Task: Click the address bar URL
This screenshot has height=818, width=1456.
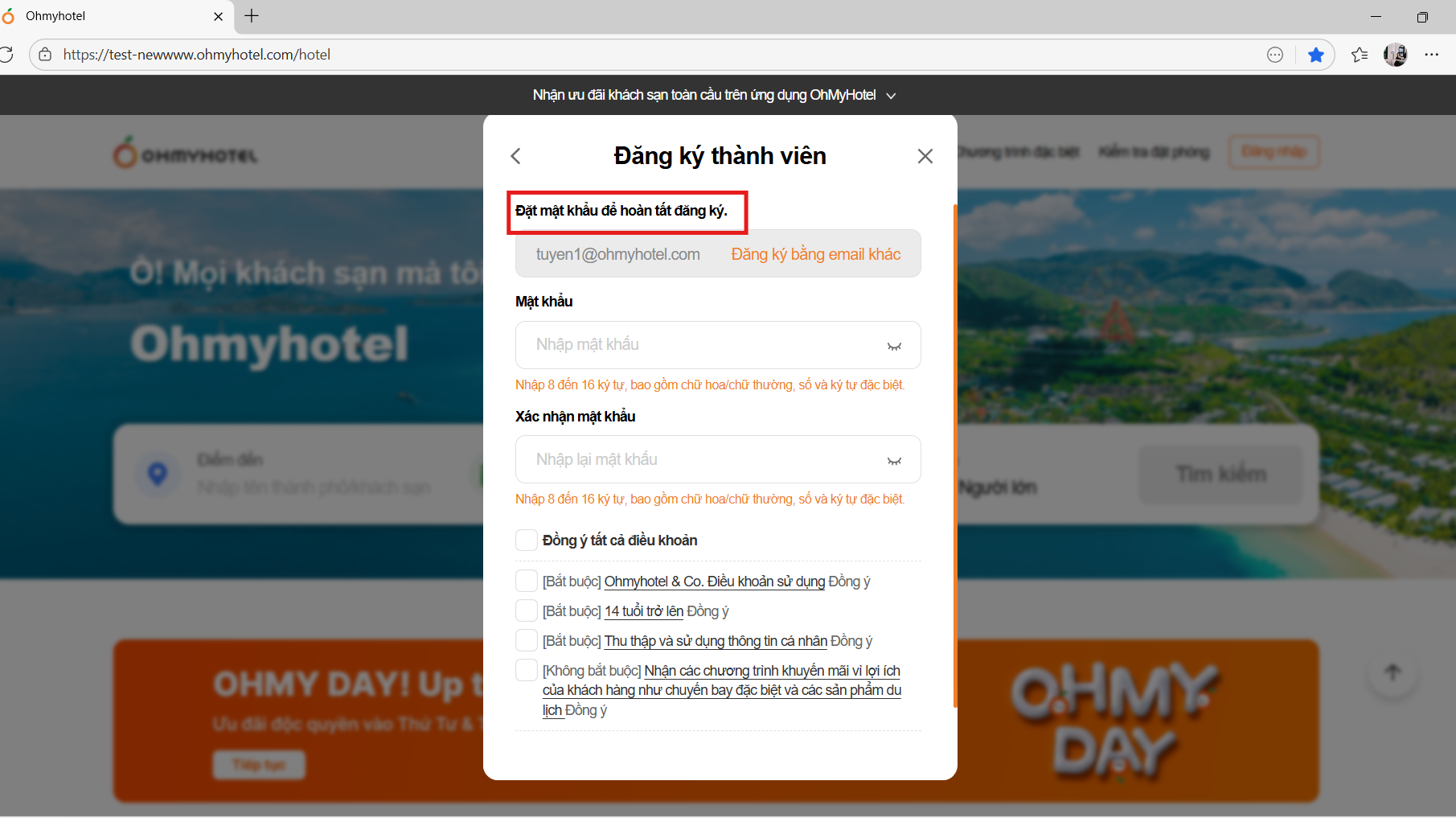Action: point(197,55)
